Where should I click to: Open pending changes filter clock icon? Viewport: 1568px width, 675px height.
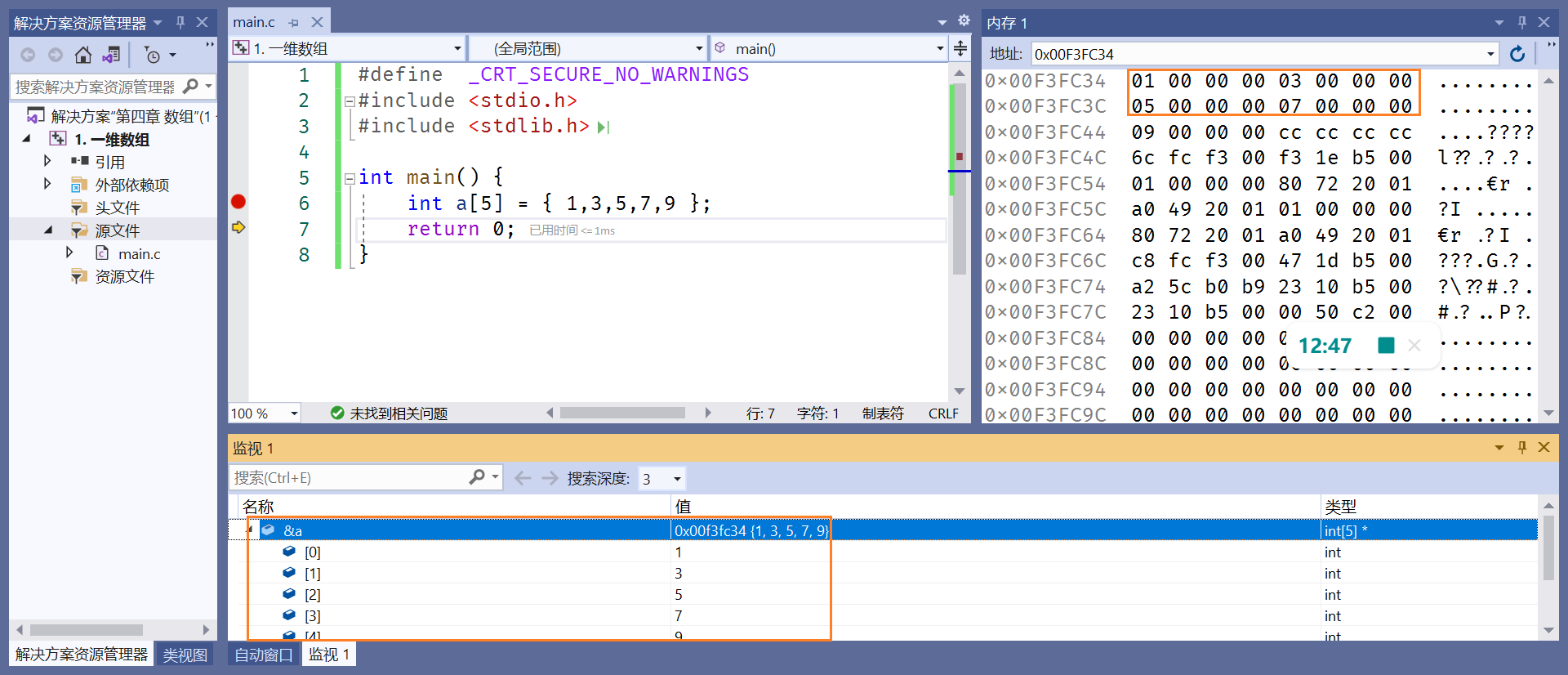[x=153, y=55]
